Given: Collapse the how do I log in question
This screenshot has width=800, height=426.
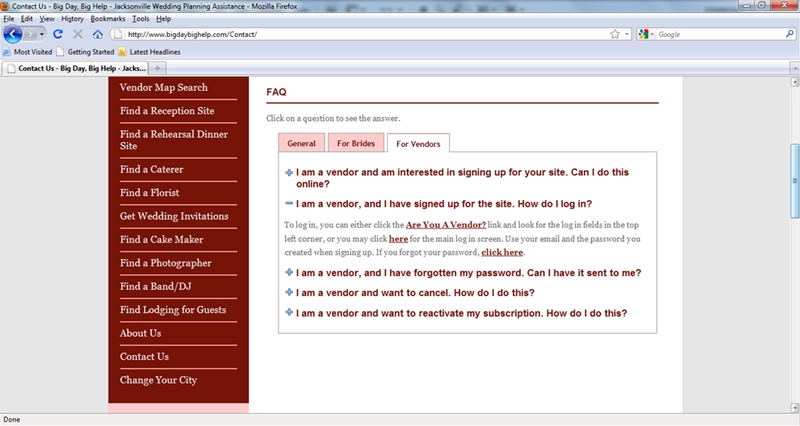Looking at the screenshot, I should tap(289, 204).
